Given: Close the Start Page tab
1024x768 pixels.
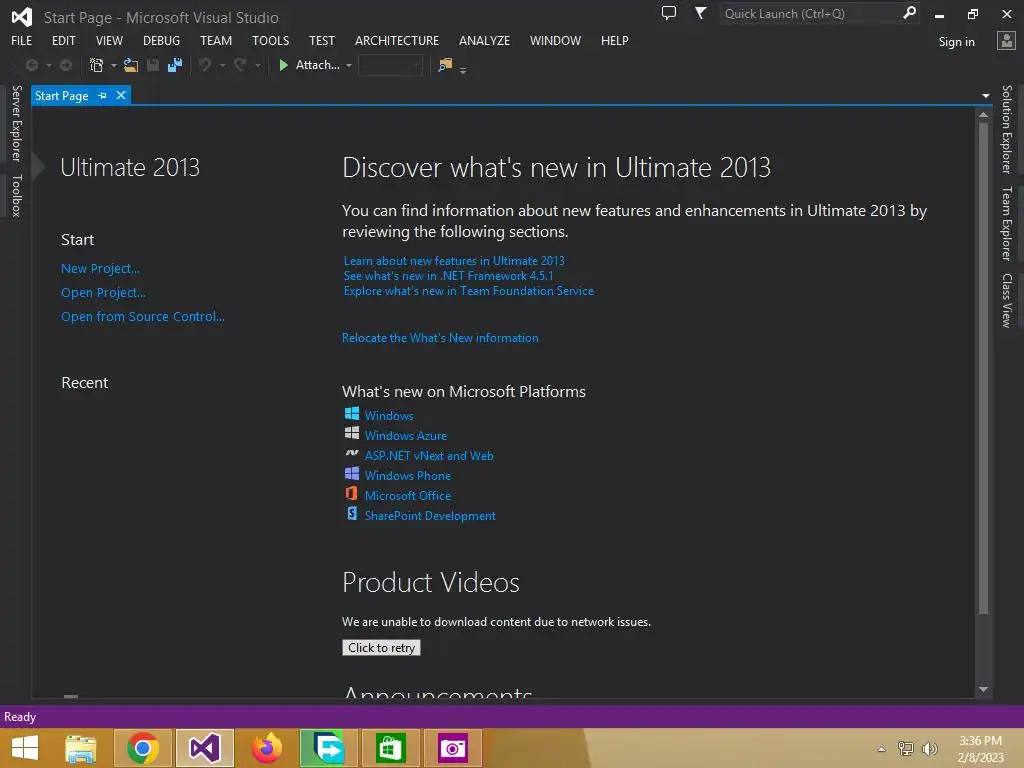Looking at the screenshot, I should 121,95.
